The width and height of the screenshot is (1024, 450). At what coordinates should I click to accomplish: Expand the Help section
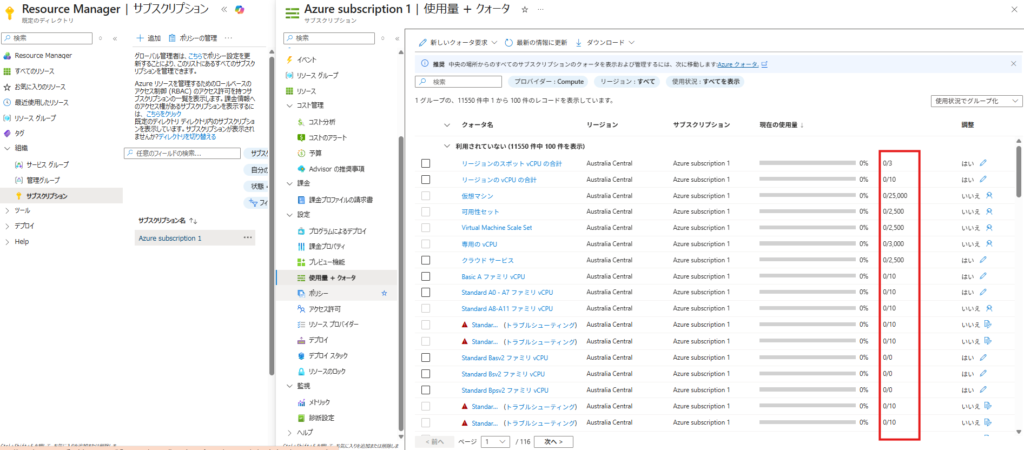(7, 242)
